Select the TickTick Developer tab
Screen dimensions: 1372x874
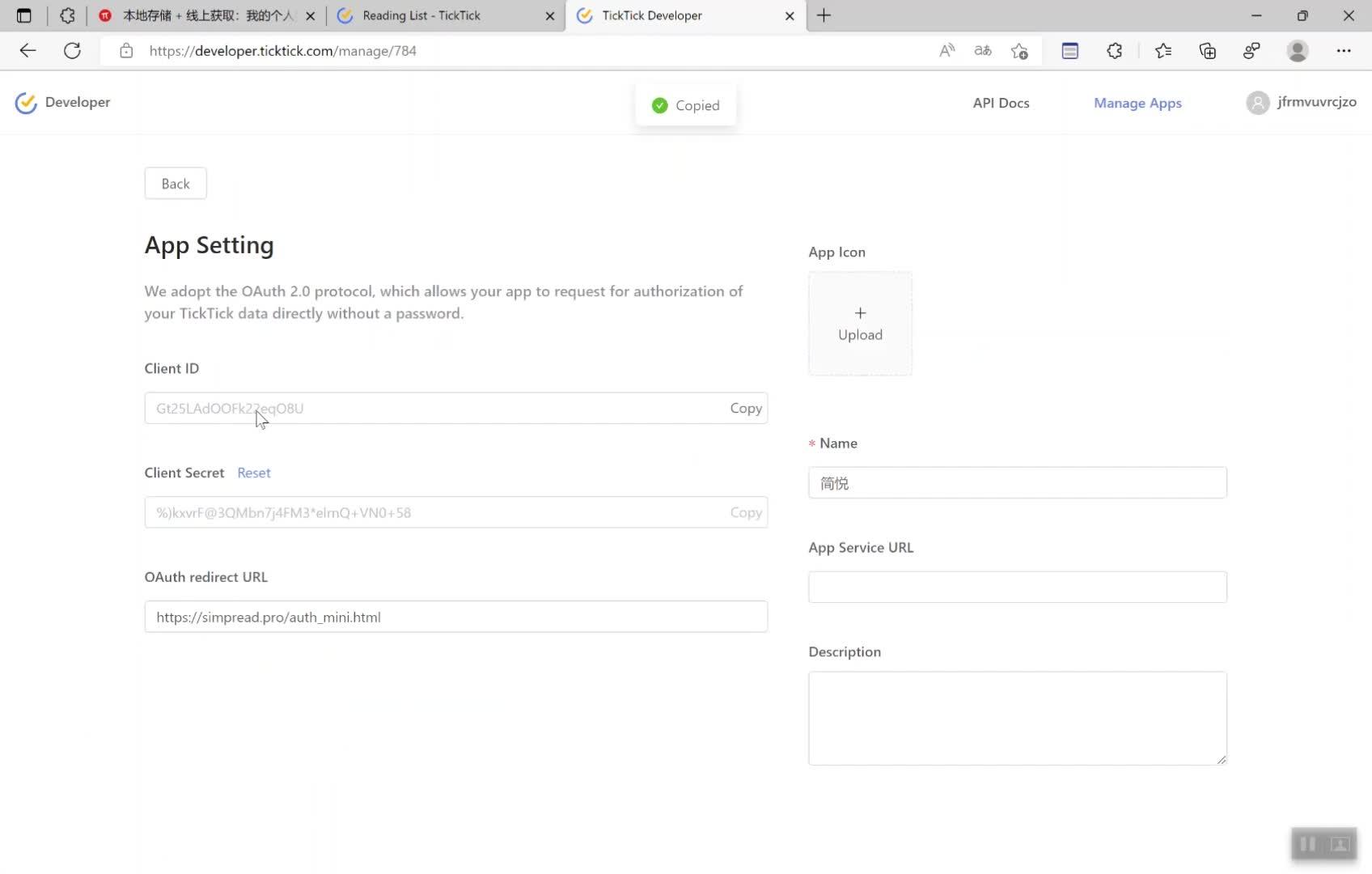(x=686, y=15)
